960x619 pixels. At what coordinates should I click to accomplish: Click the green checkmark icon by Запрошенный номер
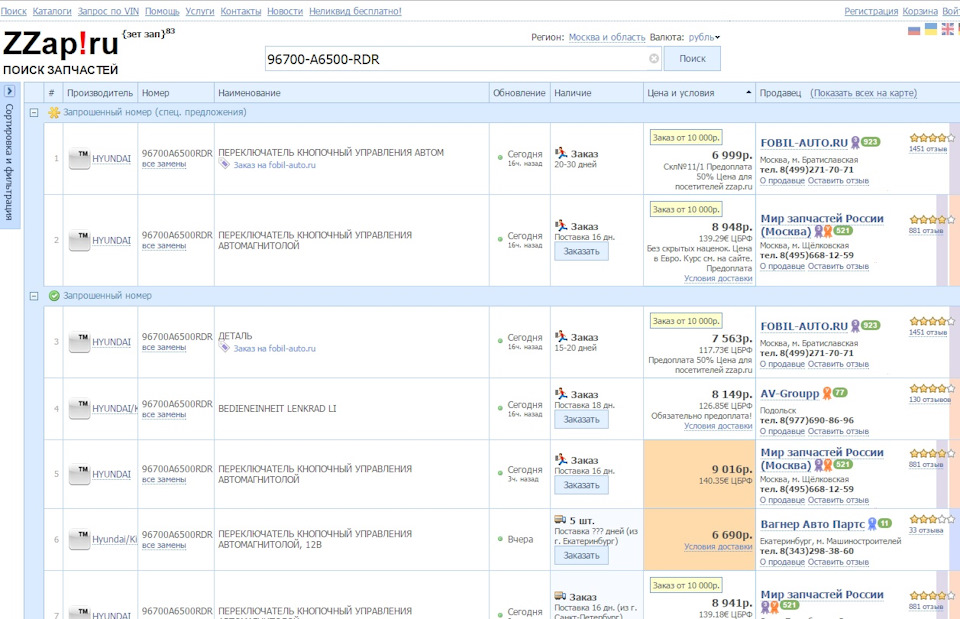tap(54, 296)
